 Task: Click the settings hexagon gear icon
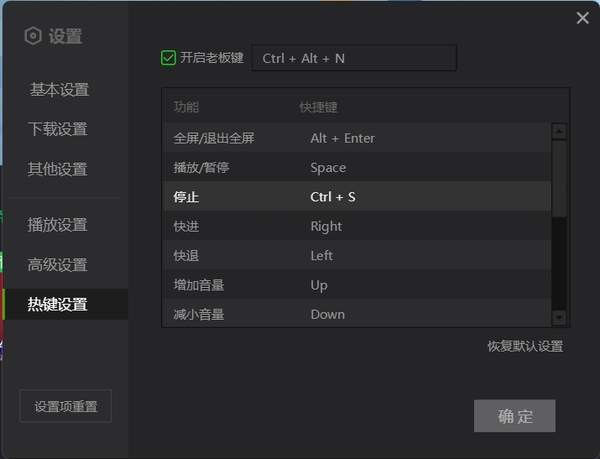click(x=33, y=36)
